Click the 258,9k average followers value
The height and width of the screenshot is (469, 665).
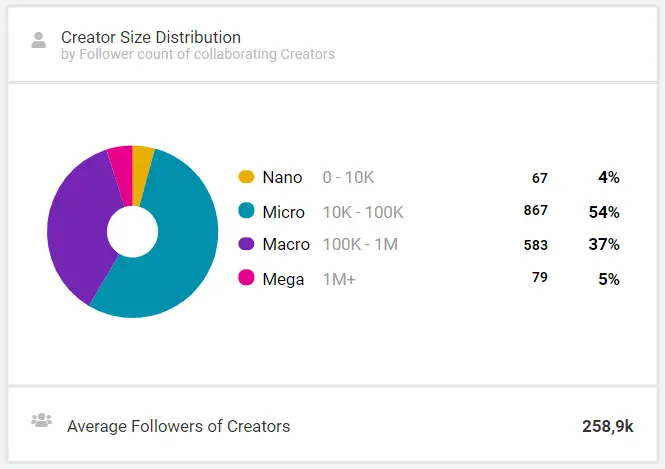click(x=607, y=426)
